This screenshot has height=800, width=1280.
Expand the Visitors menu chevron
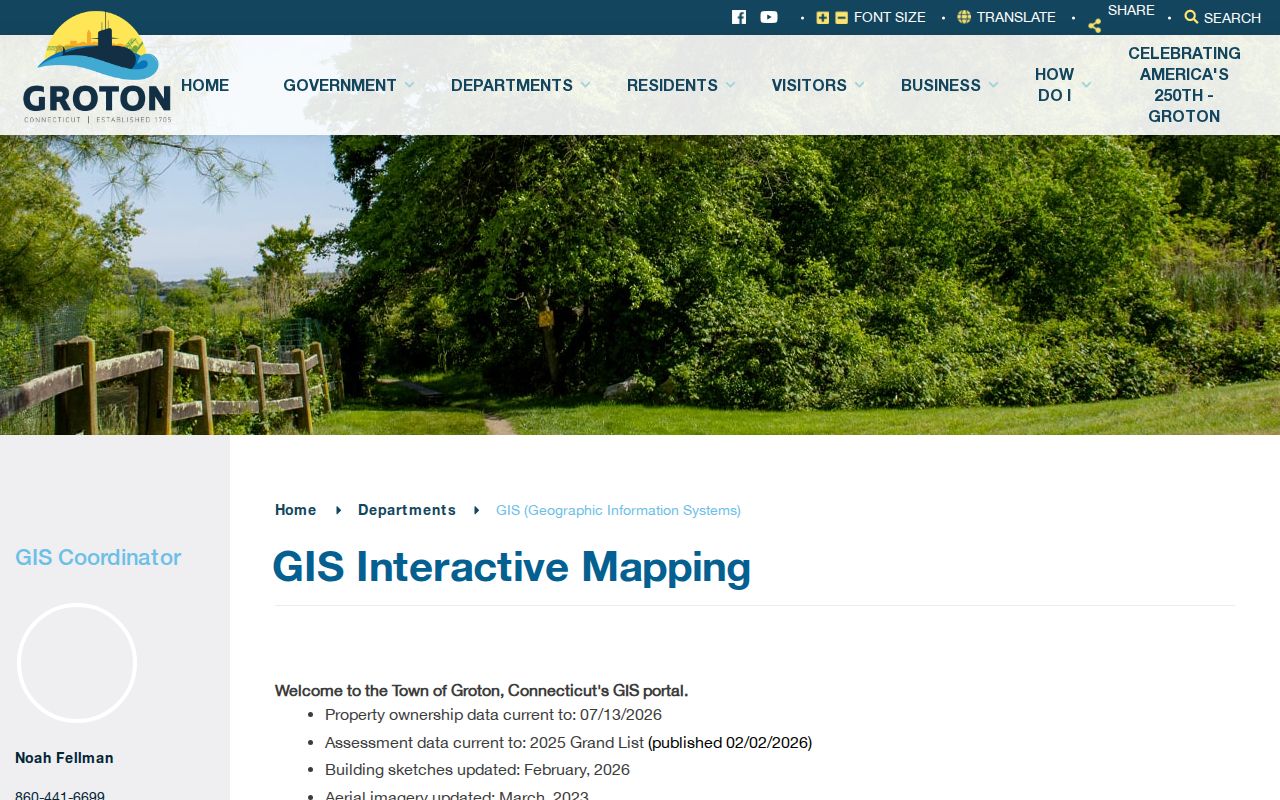coord(859,85)
